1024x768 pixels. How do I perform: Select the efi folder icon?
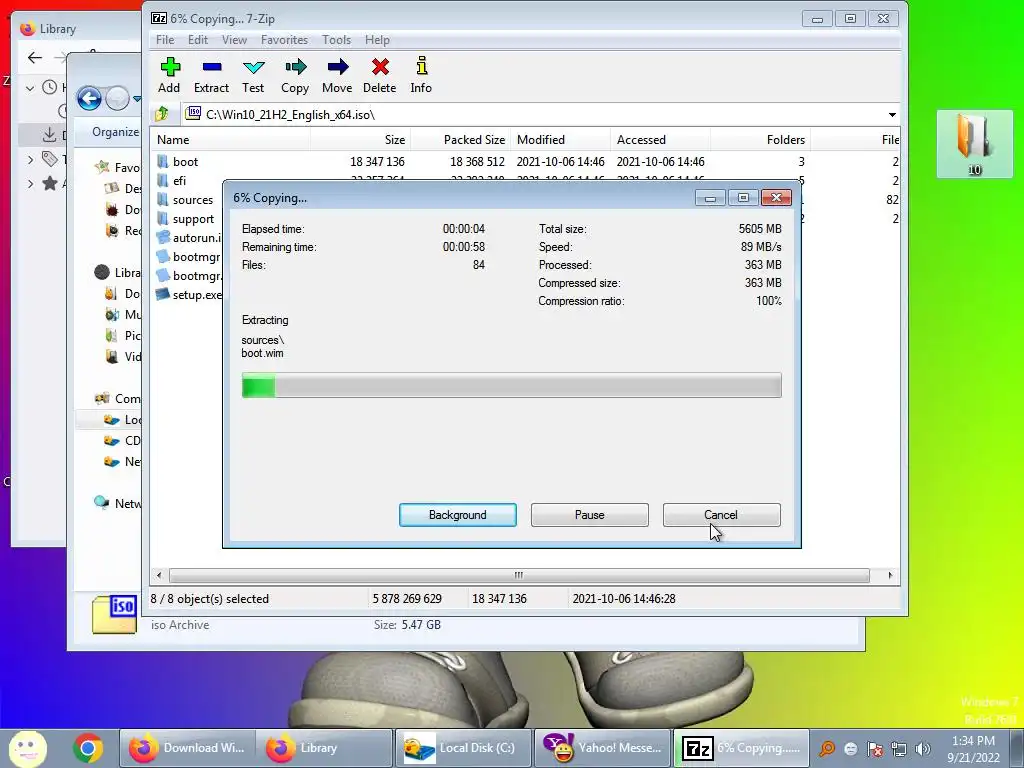click(163, 180)
